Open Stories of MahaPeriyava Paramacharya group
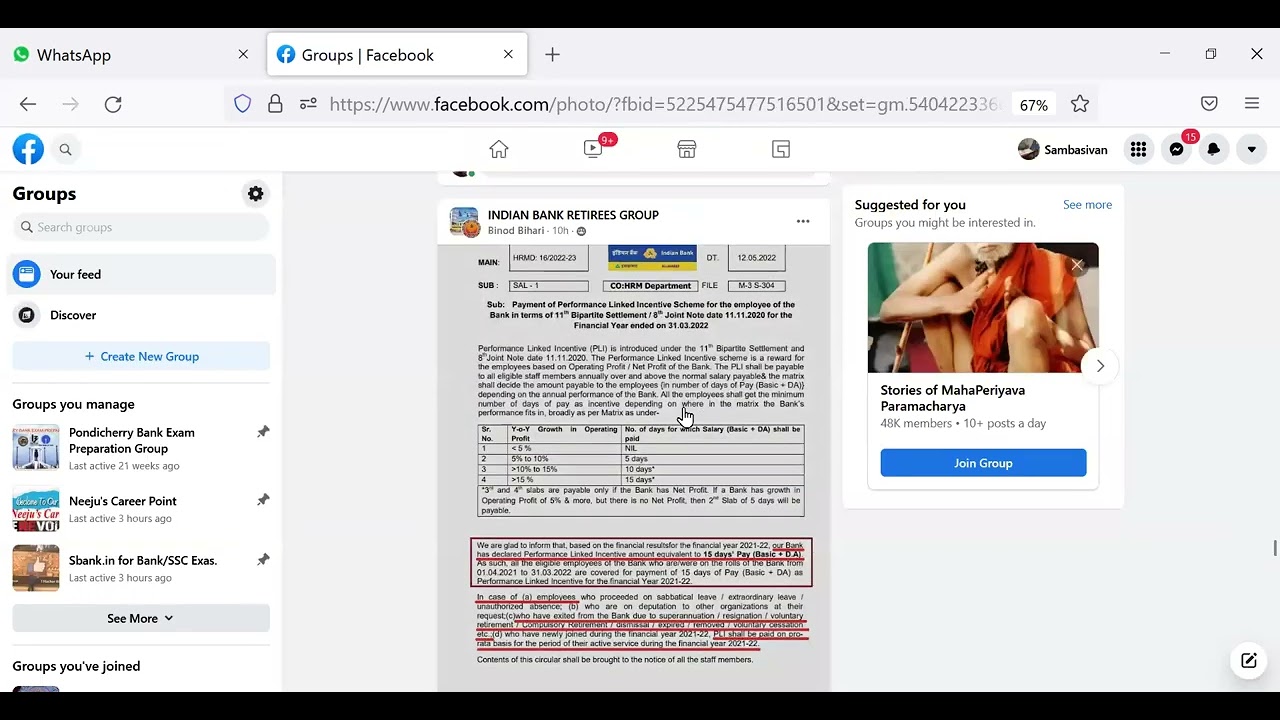 point(953,398)
